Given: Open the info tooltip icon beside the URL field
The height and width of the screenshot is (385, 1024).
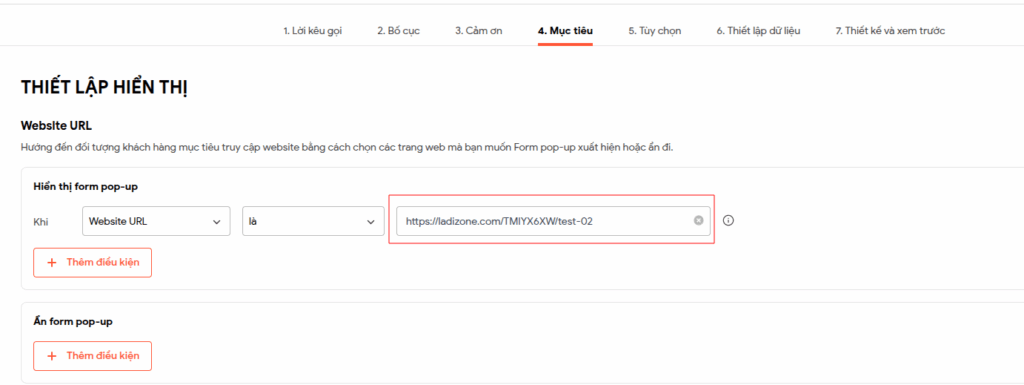Looking at the screenshot, I should 729,221.
